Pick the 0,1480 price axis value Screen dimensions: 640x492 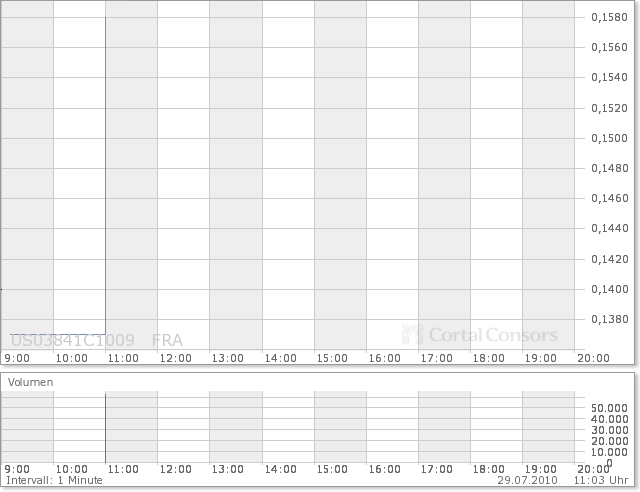[x=609, y=168]
